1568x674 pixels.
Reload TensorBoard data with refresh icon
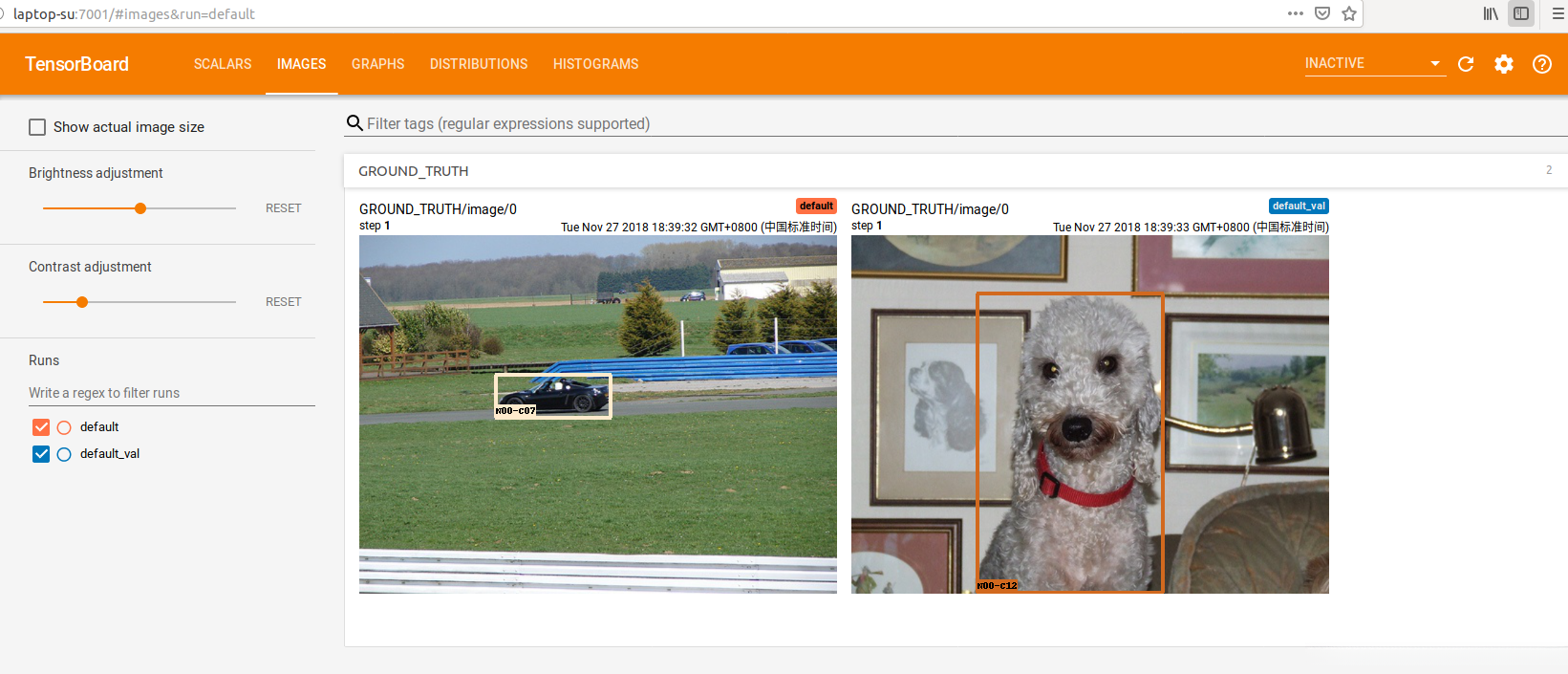pyautogui.click(x=1466, y=64)
